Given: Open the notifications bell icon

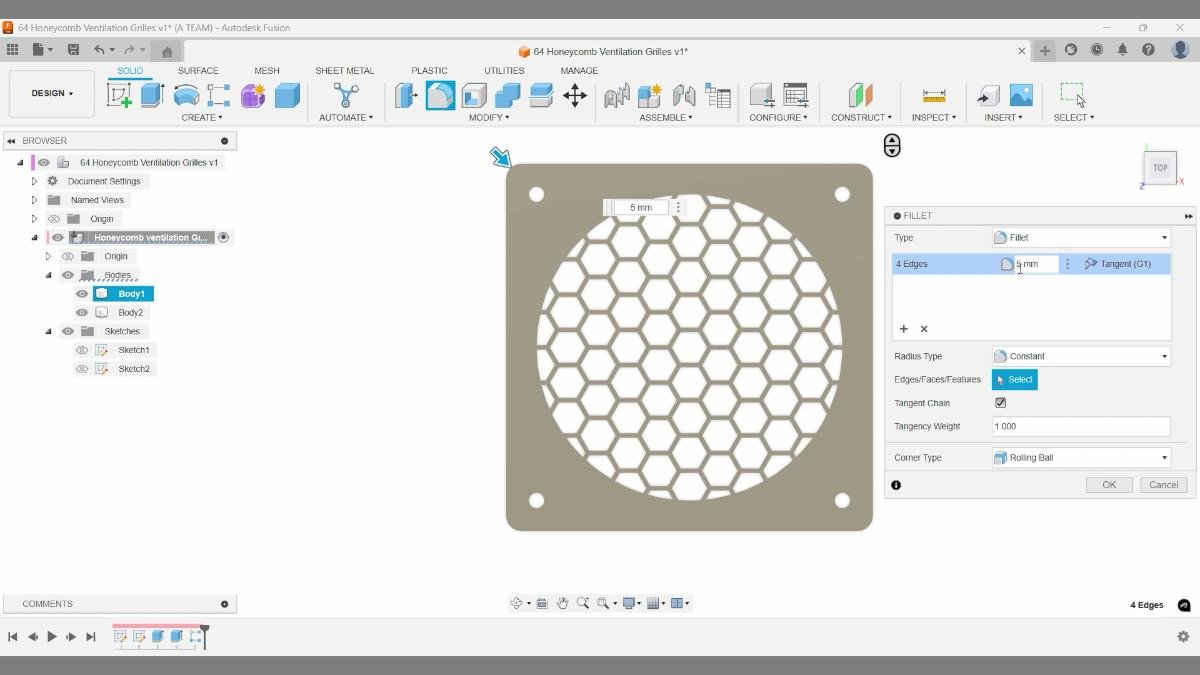Looking at the screenshot, I should click(1123, 49).
